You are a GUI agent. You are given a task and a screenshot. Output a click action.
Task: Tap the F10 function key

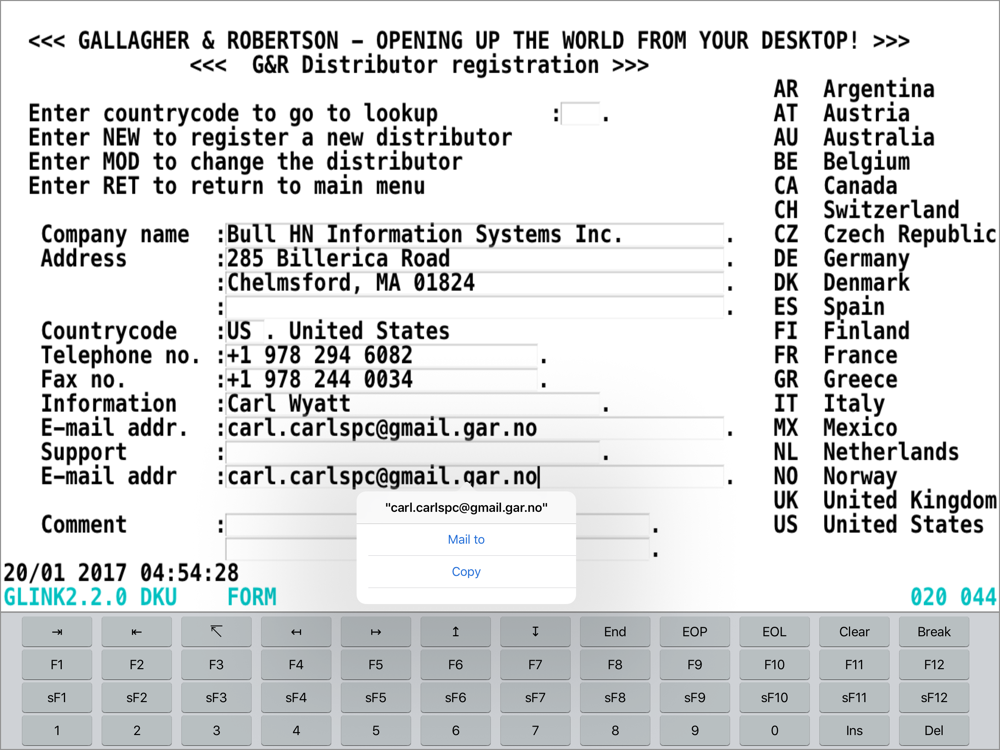pyautogui.click(x=774, y=665)
